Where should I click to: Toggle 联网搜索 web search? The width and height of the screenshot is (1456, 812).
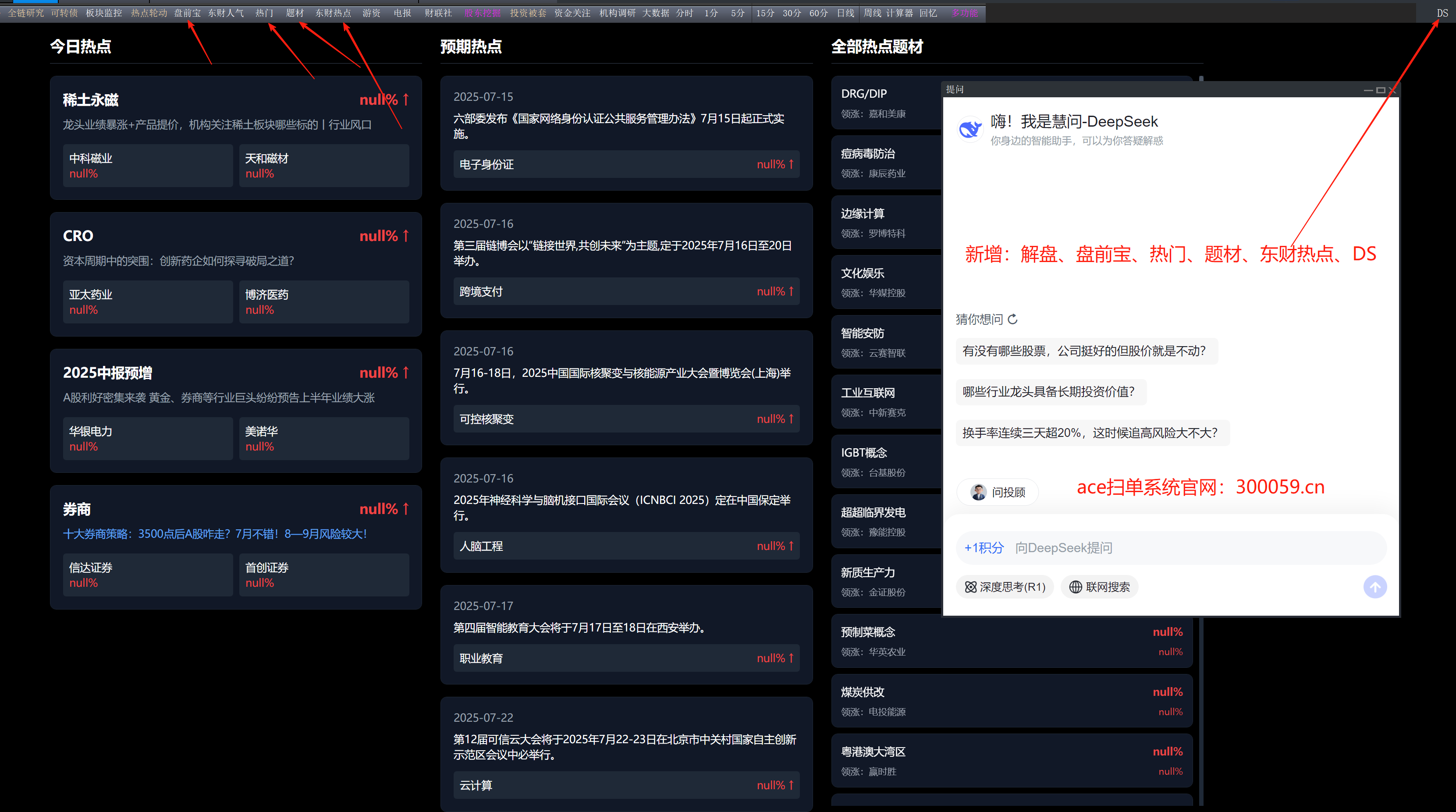coord(1099,587)
